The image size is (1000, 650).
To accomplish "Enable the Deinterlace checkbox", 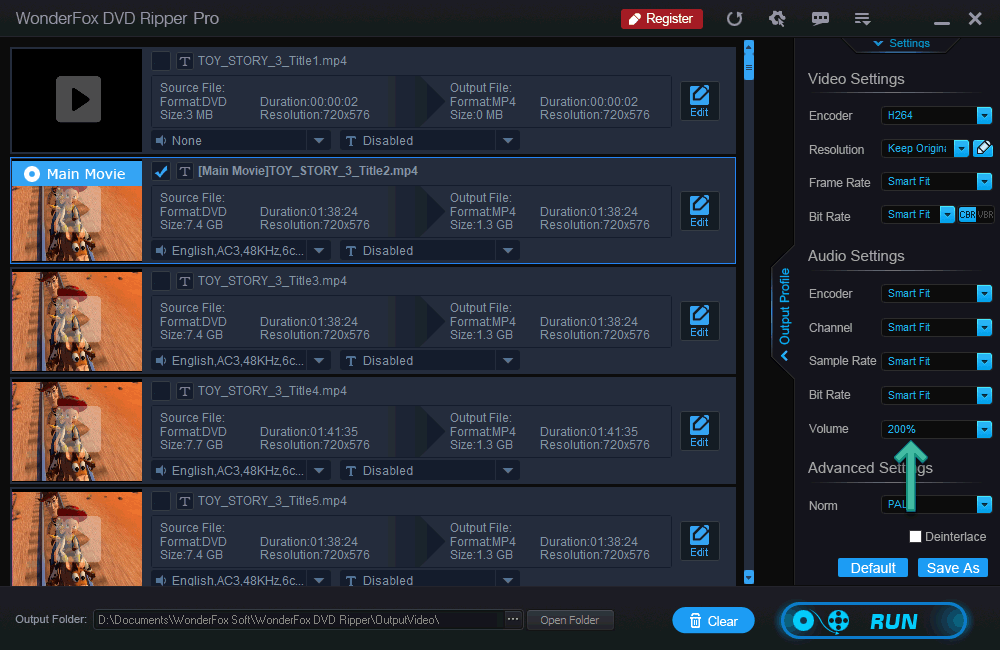I will (x=915, y=536).
